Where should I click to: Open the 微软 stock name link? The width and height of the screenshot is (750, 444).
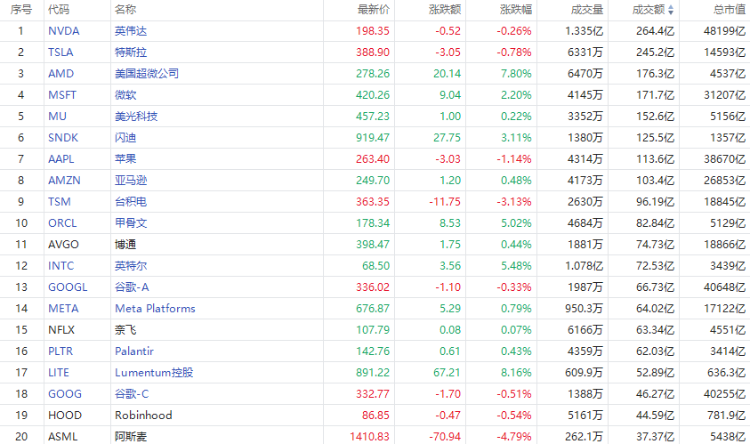pos(125,95)
